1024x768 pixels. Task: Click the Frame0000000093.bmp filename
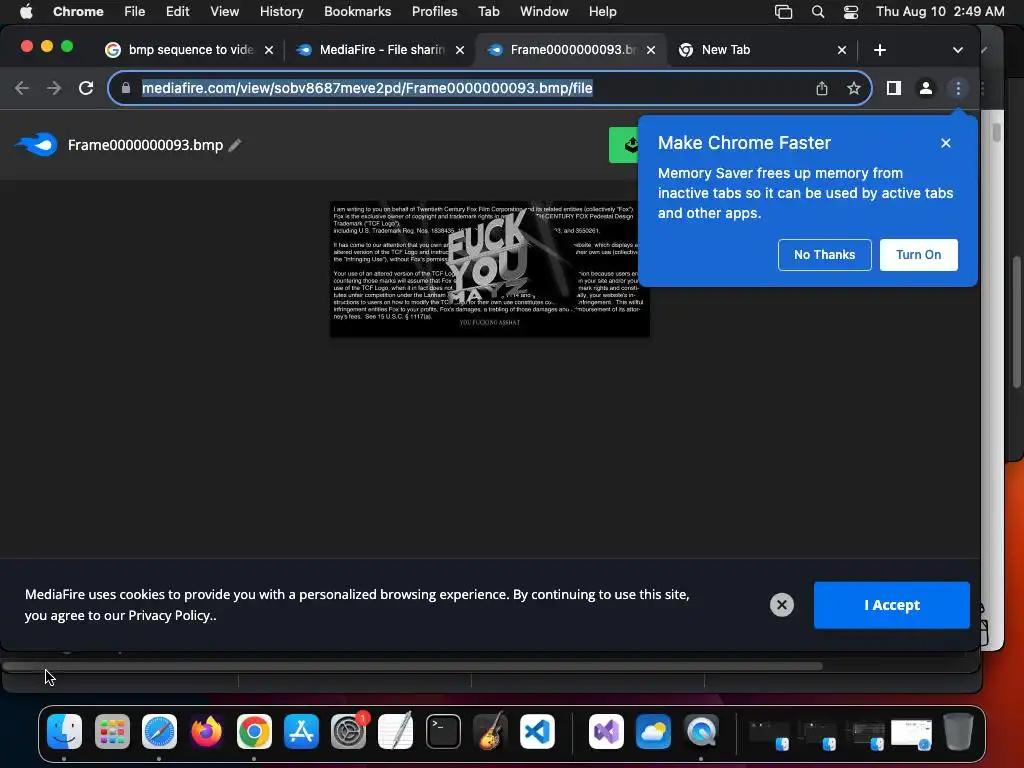[x=145, y=145]
